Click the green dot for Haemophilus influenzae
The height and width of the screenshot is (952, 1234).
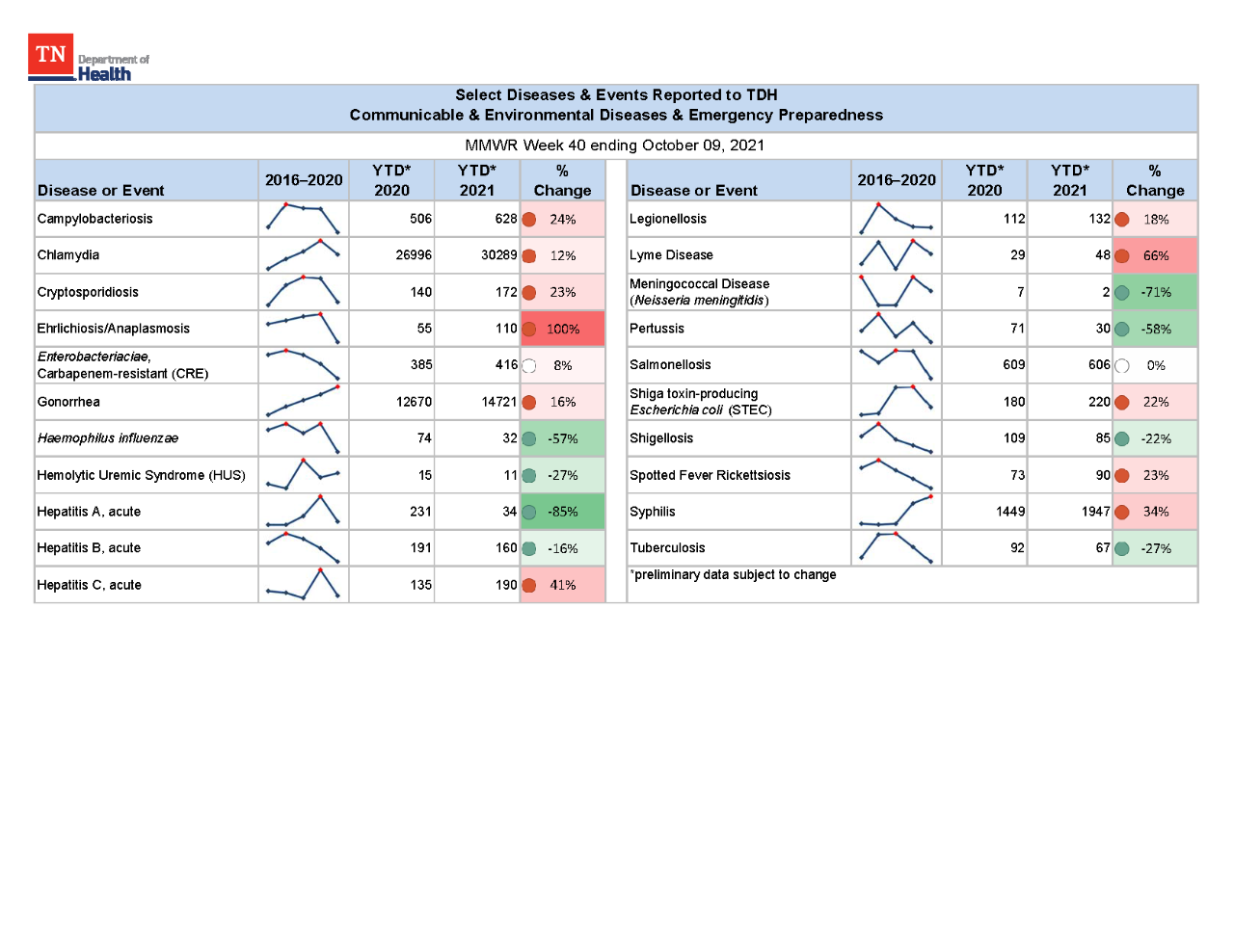tap(529, 439)
